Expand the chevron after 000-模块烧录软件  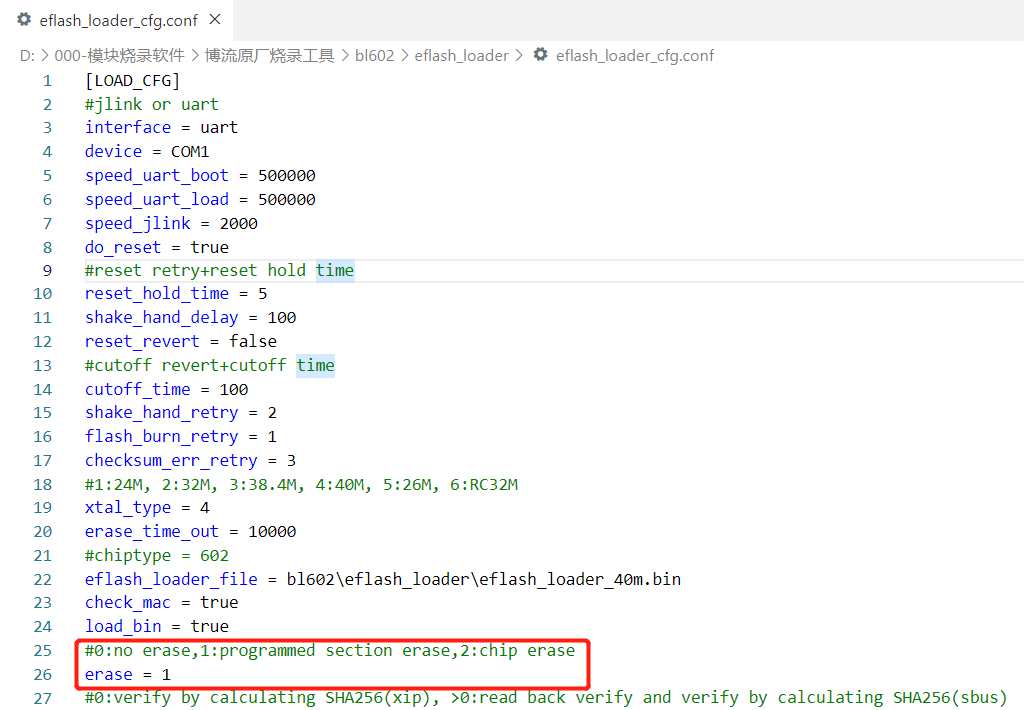coord(195,56)
